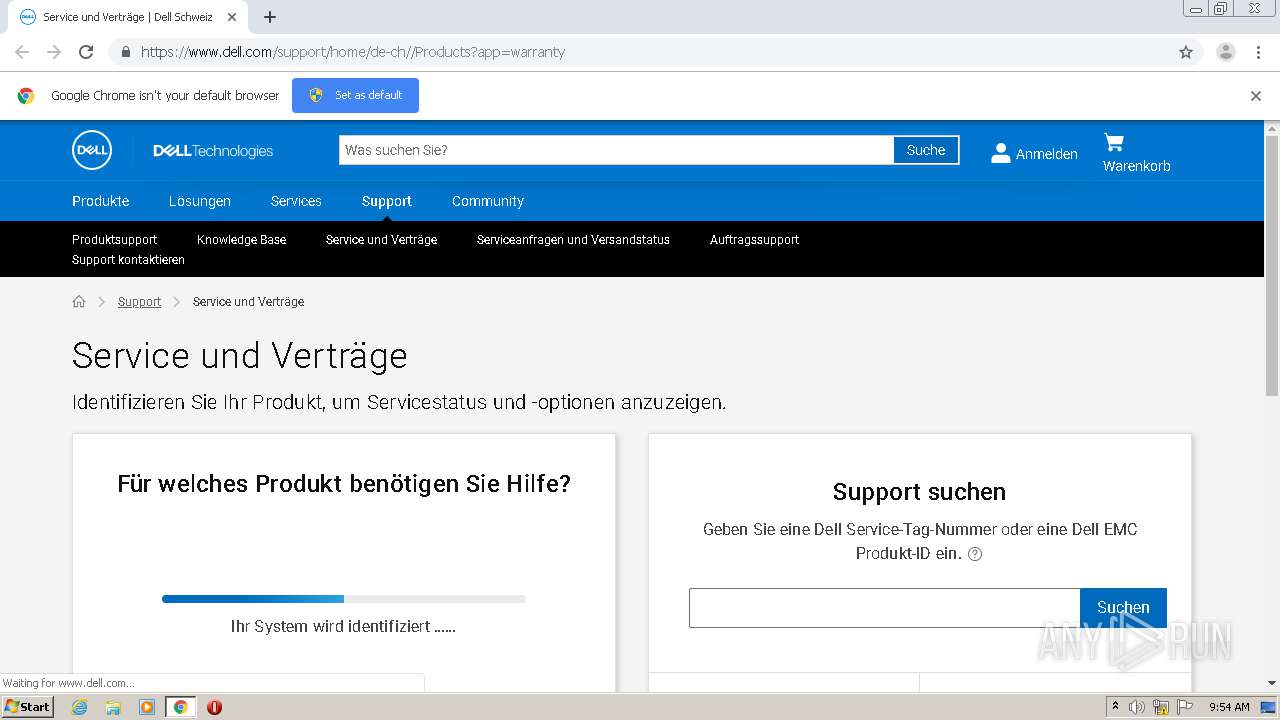Bookmark this page with the star icon
This screenshot has height=720, width=1280.
1186,52
